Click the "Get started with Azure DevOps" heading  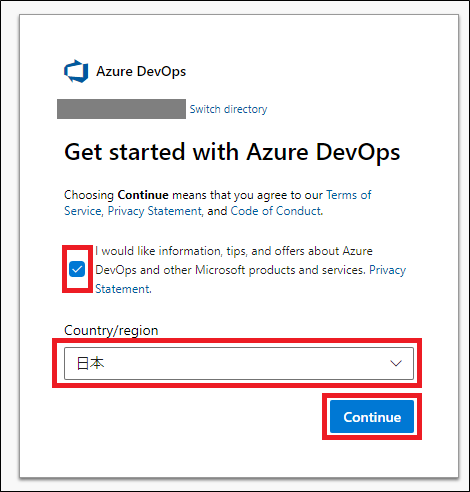point(232,152)
